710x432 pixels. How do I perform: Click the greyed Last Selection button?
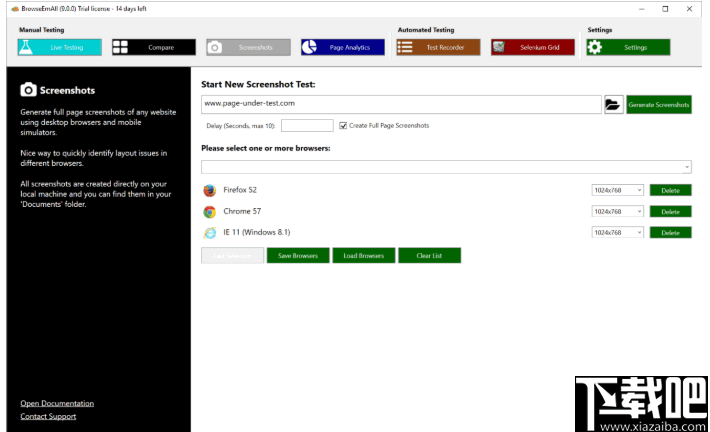232,255
